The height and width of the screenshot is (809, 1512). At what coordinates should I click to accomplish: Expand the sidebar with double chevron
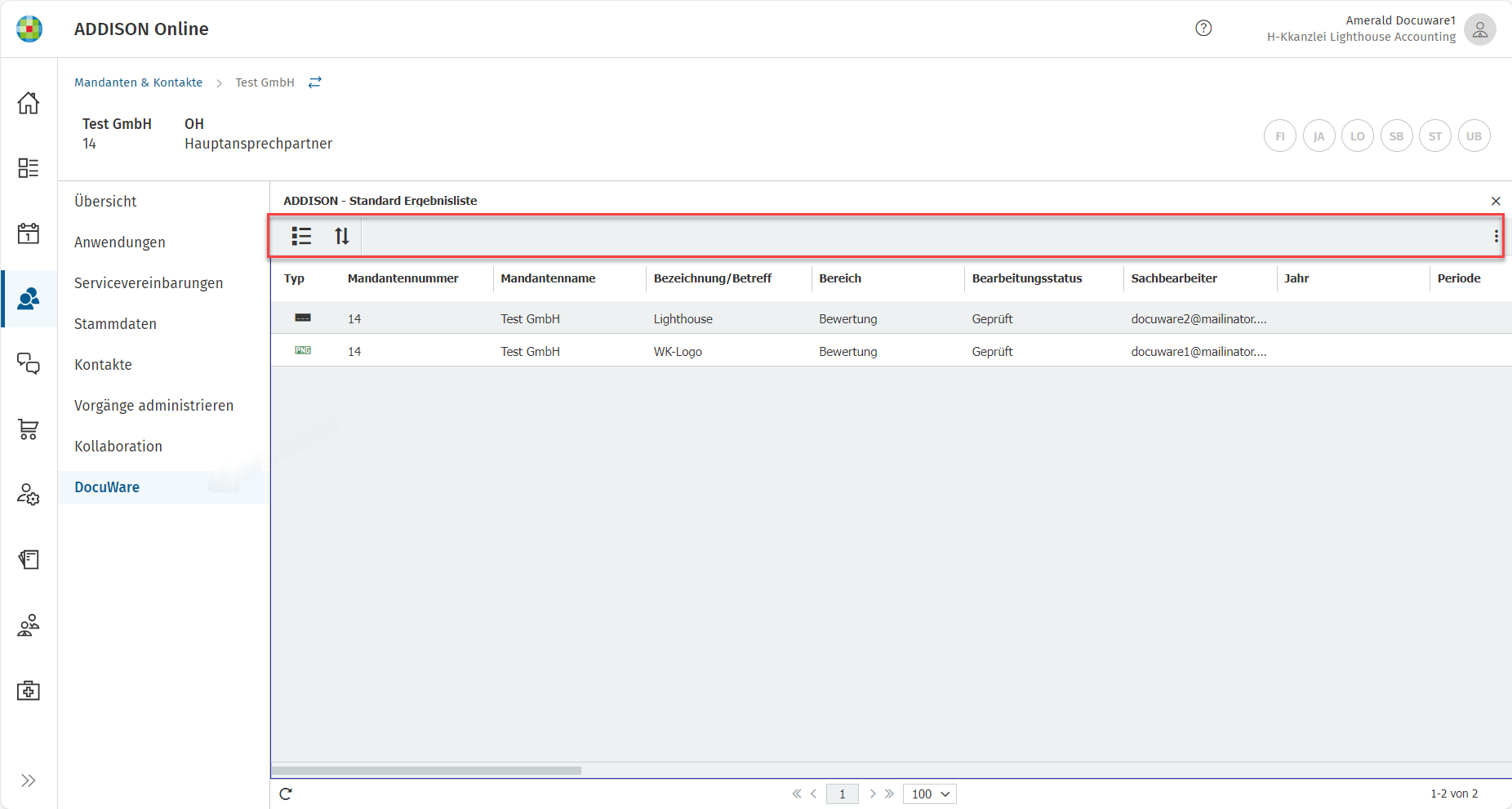click(29, 780)
